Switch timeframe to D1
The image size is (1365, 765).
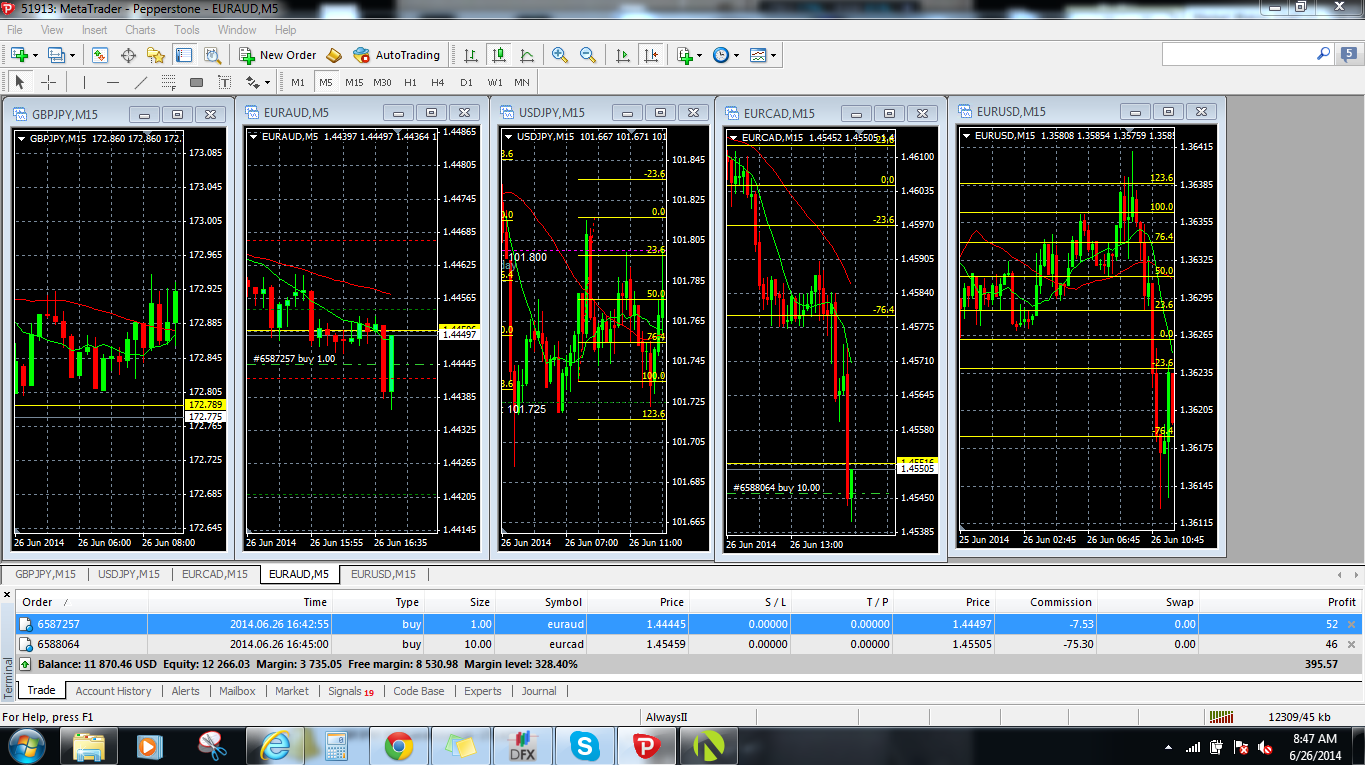point(466,82)
